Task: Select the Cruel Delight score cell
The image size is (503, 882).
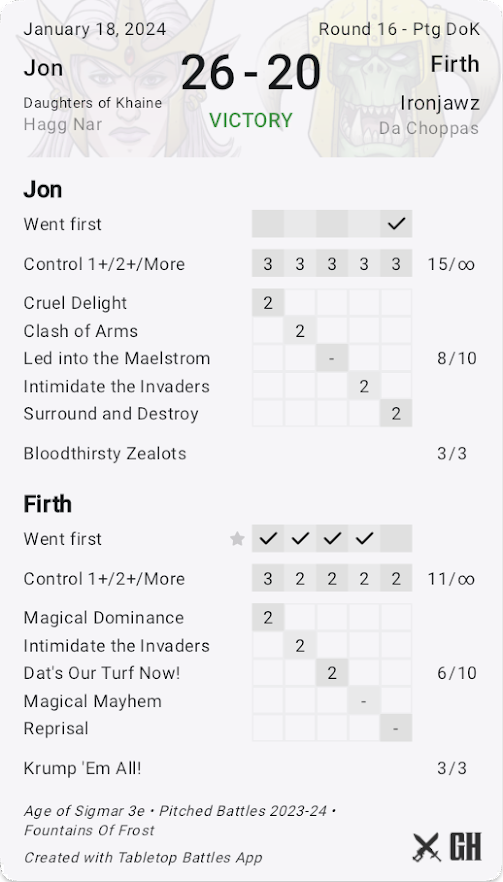Action: coord(268,303)
